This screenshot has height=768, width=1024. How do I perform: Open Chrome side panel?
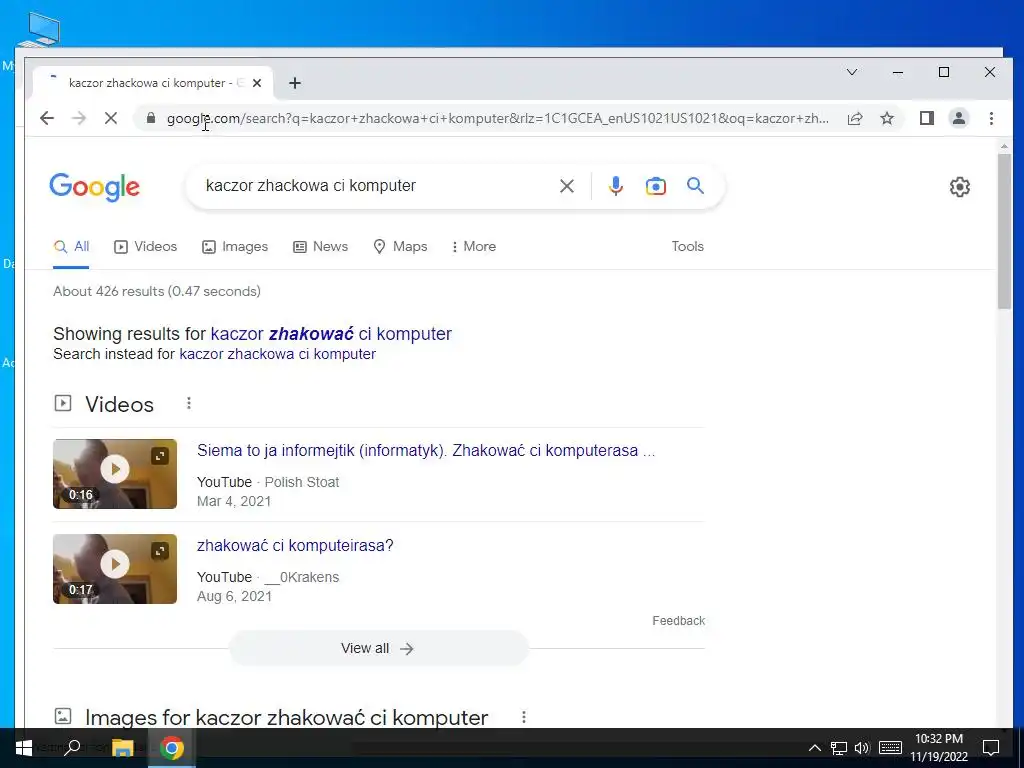(927, 118)
